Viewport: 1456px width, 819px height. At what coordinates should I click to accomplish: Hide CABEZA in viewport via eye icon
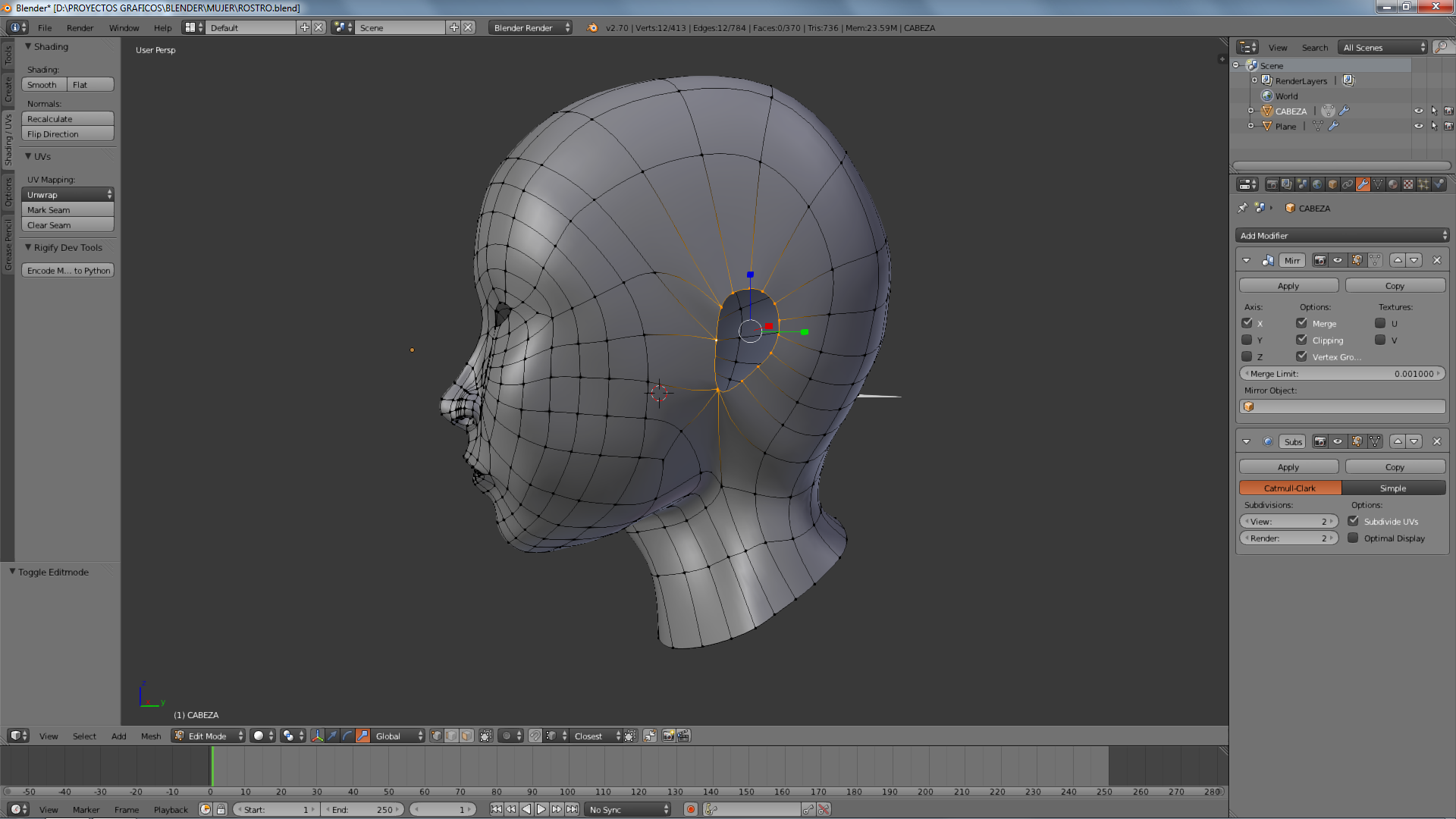tap(1418, 111)
